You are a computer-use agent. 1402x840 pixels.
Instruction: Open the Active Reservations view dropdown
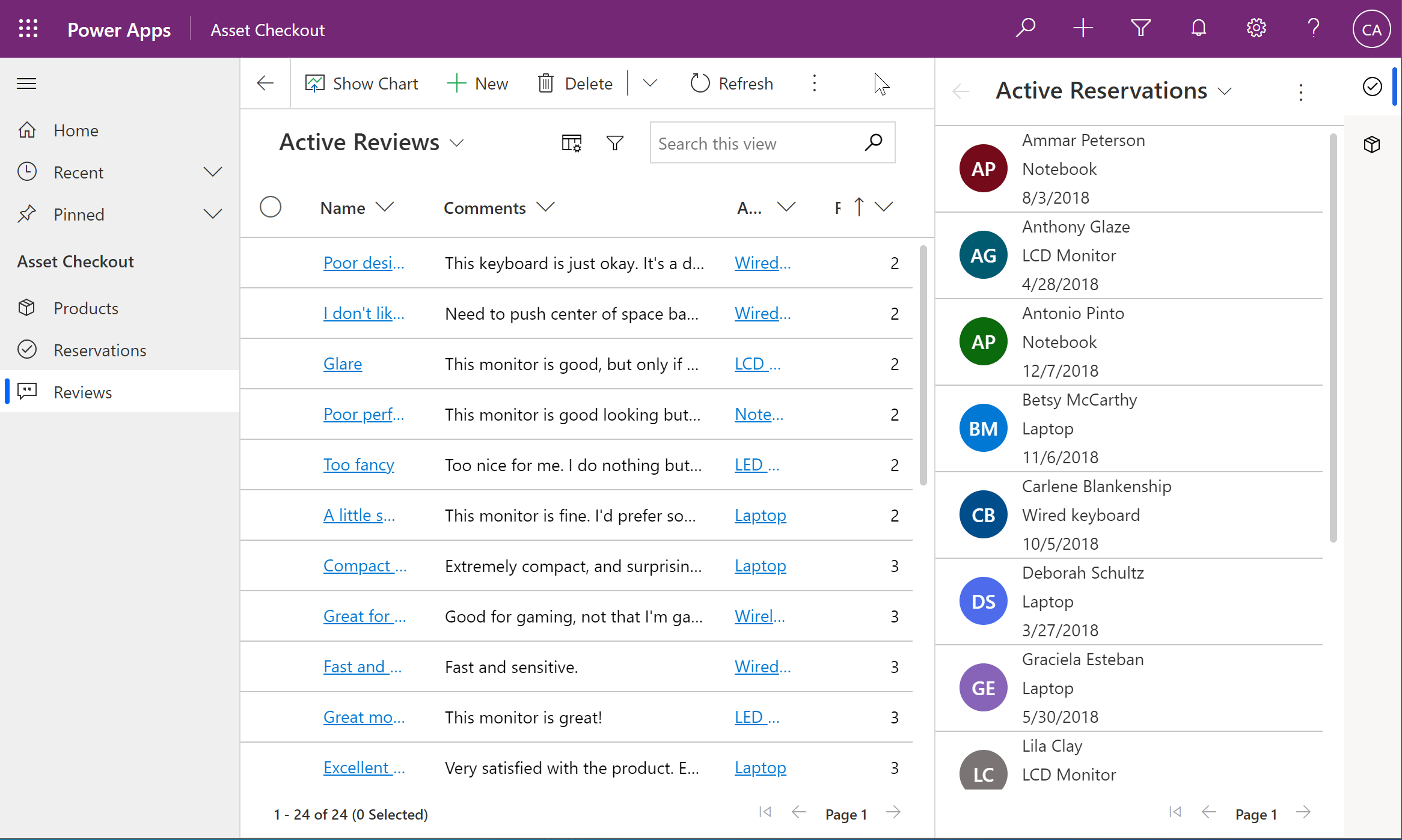[1225, 91]
